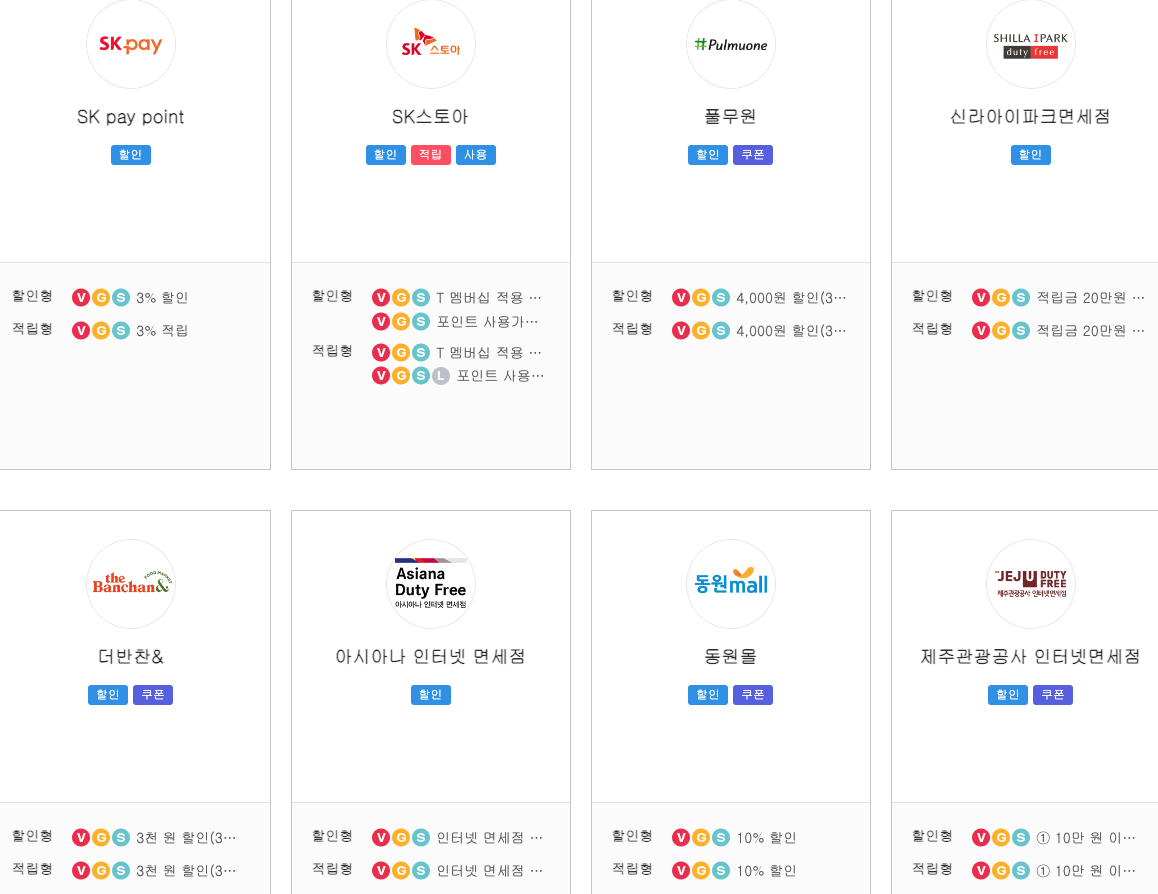Click 3% 할인 text in SK pay point

[x=162, y=298]
